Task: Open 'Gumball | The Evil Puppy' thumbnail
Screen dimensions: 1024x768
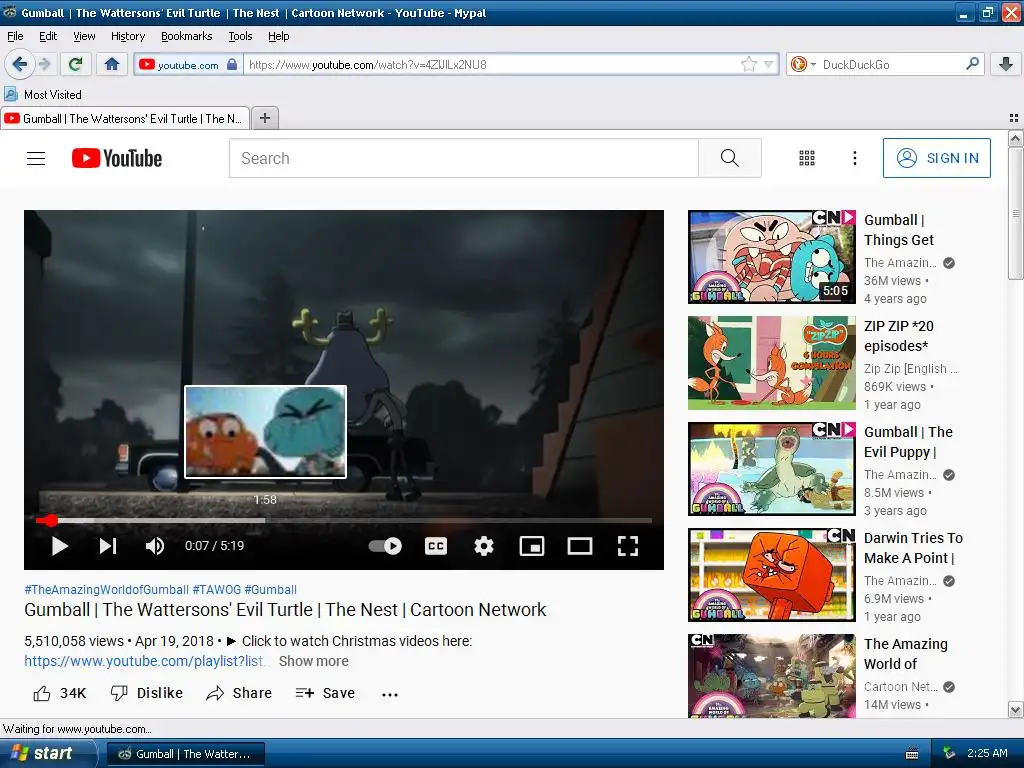Action: [x=771, y=468]
